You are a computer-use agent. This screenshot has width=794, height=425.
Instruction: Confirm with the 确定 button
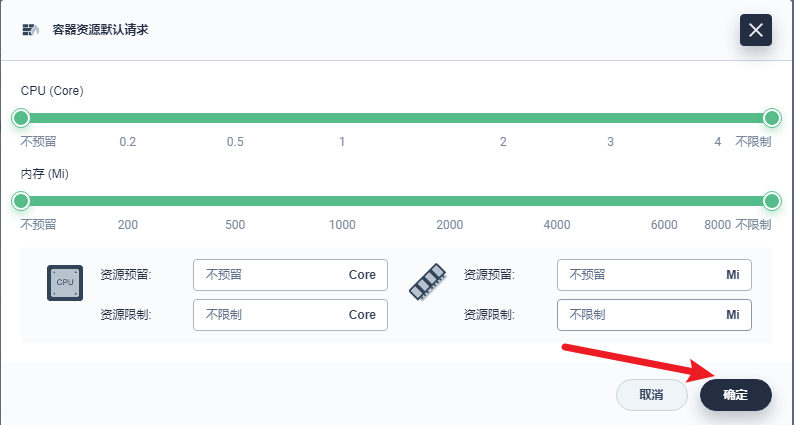coord(735,395)
